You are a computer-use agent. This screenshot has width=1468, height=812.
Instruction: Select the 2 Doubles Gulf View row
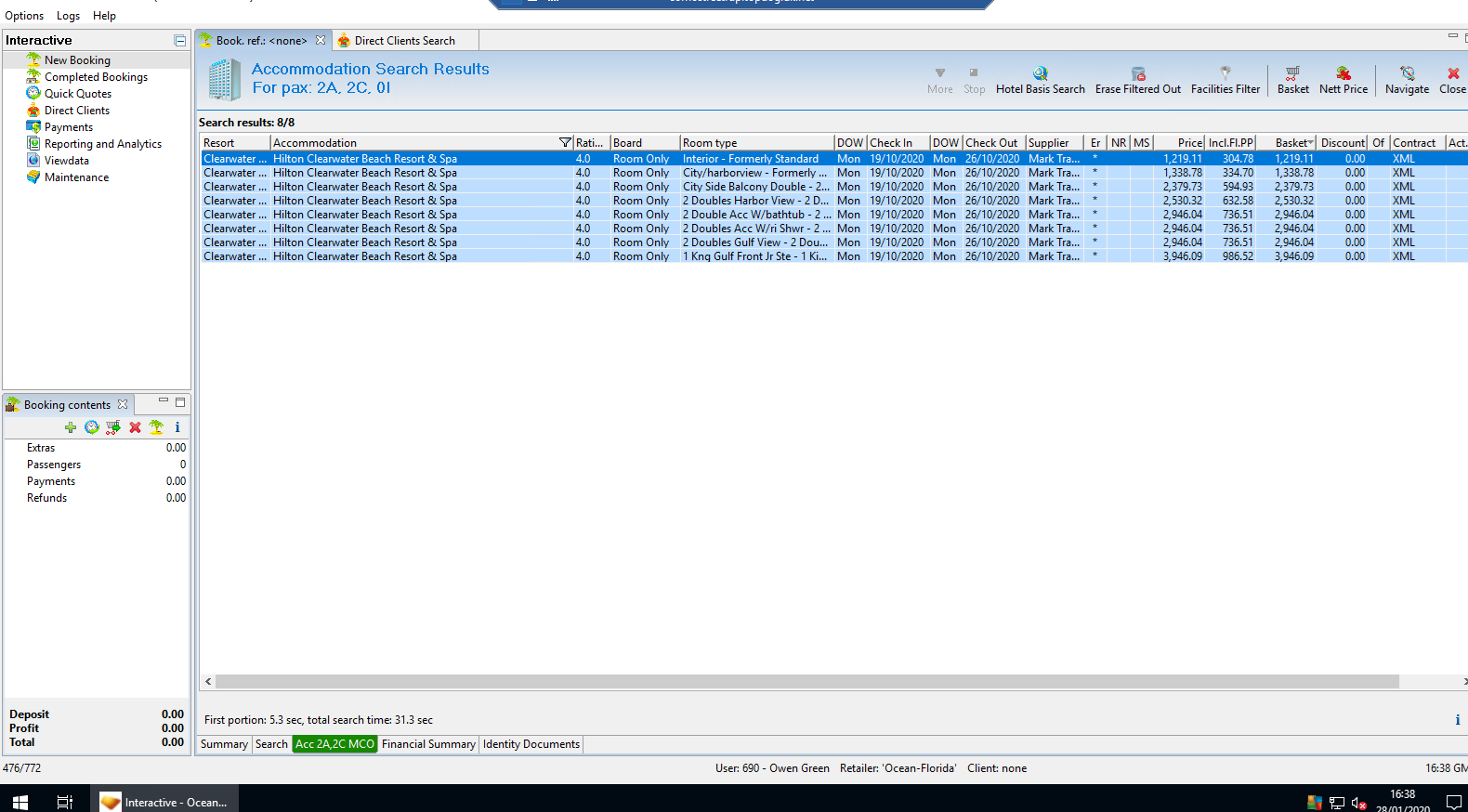click(833, 242)
